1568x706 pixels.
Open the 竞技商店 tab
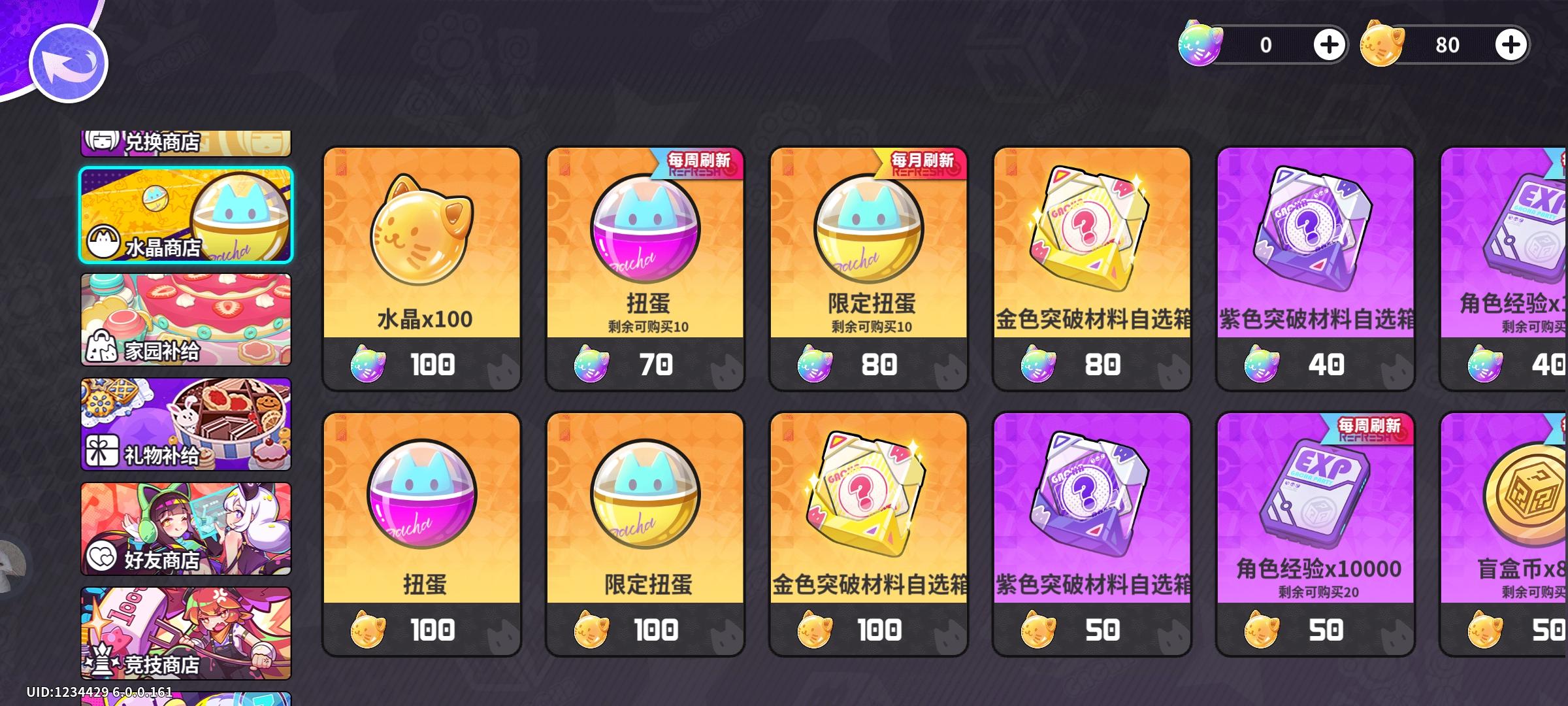186,633
